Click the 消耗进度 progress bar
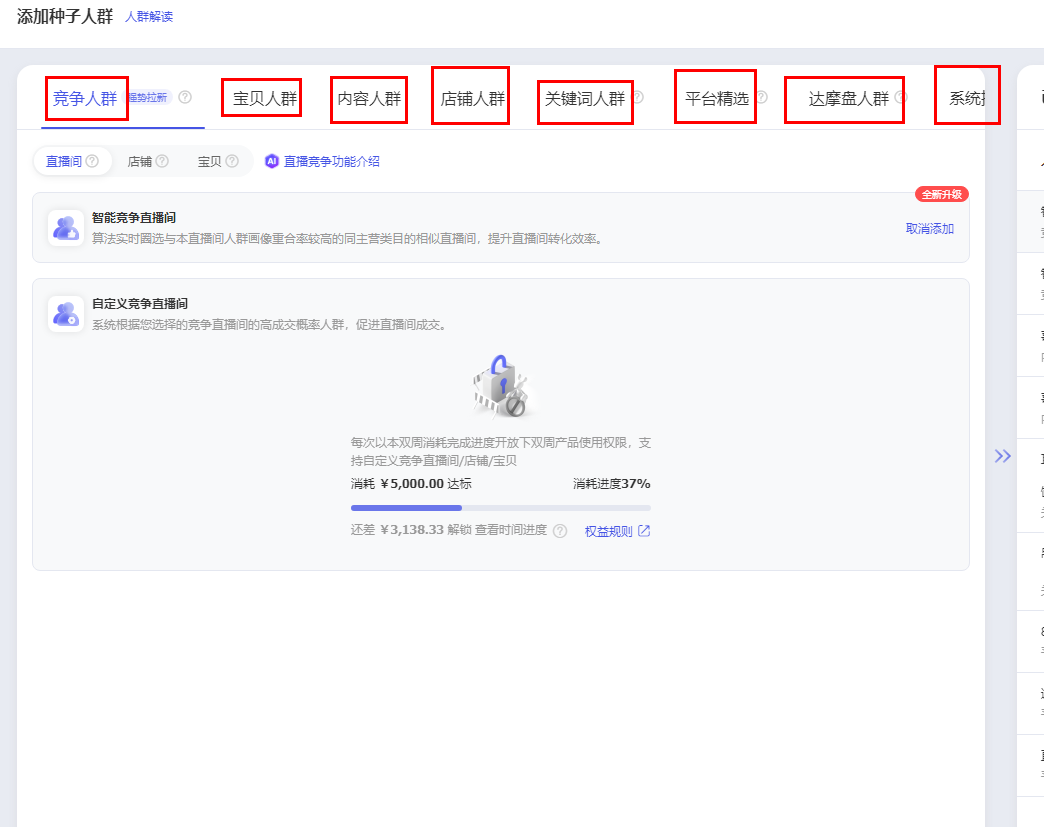The height and width of the screenshot is (827, 1044). coord(500,508)
